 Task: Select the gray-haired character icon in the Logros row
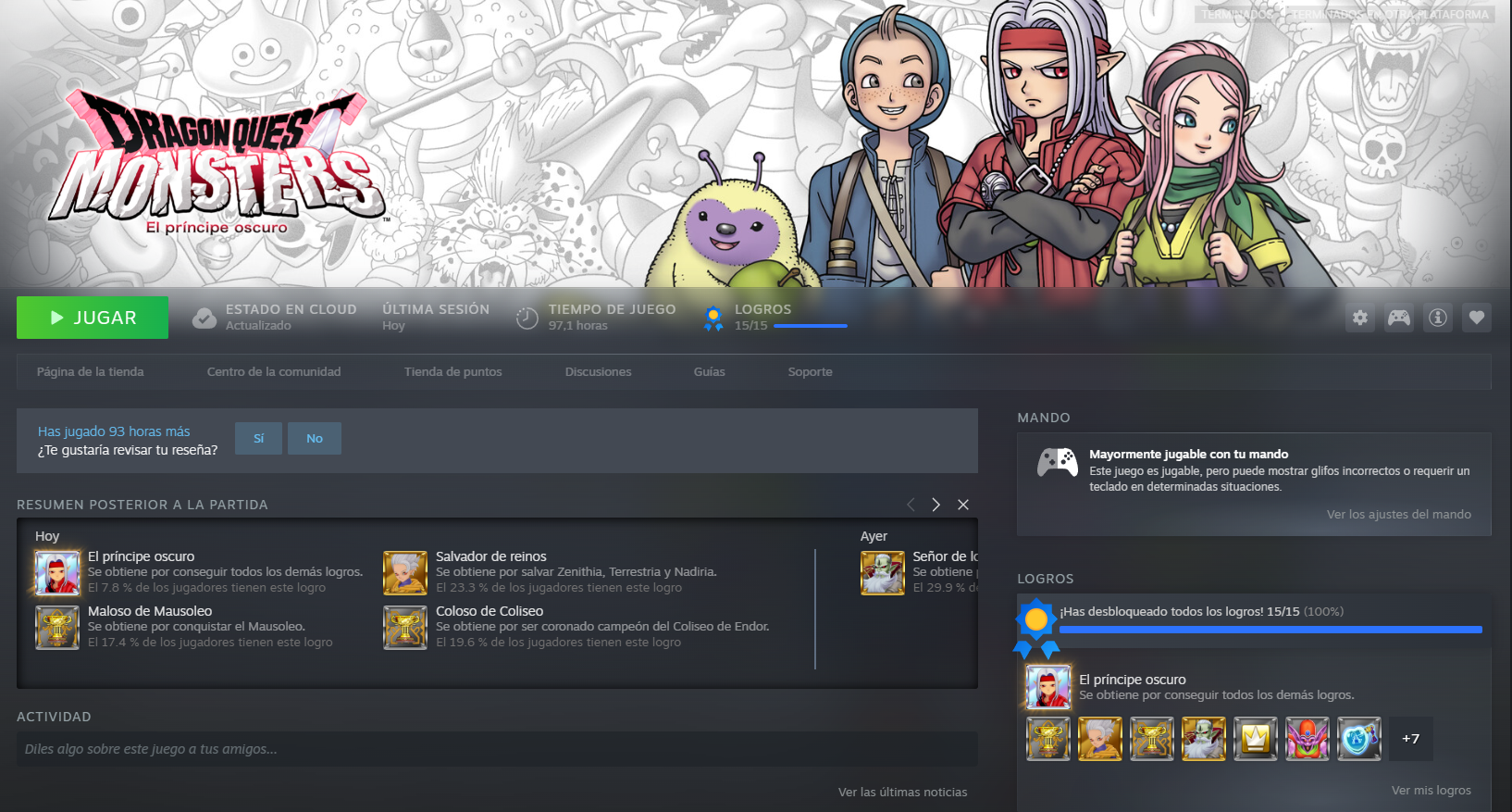tap(1100, 739)
